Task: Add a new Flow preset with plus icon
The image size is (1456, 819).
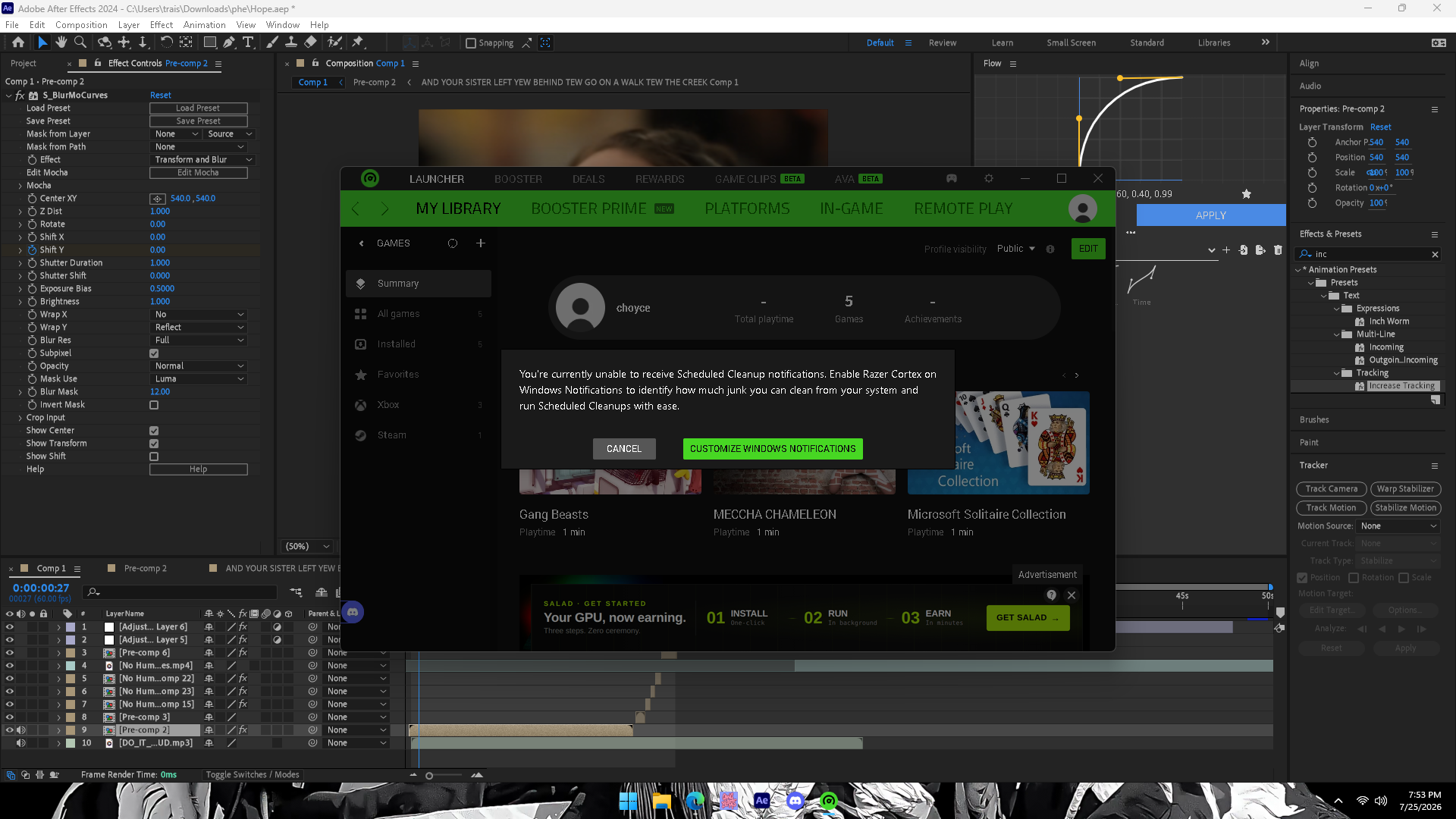Action: coord(1226,249)
